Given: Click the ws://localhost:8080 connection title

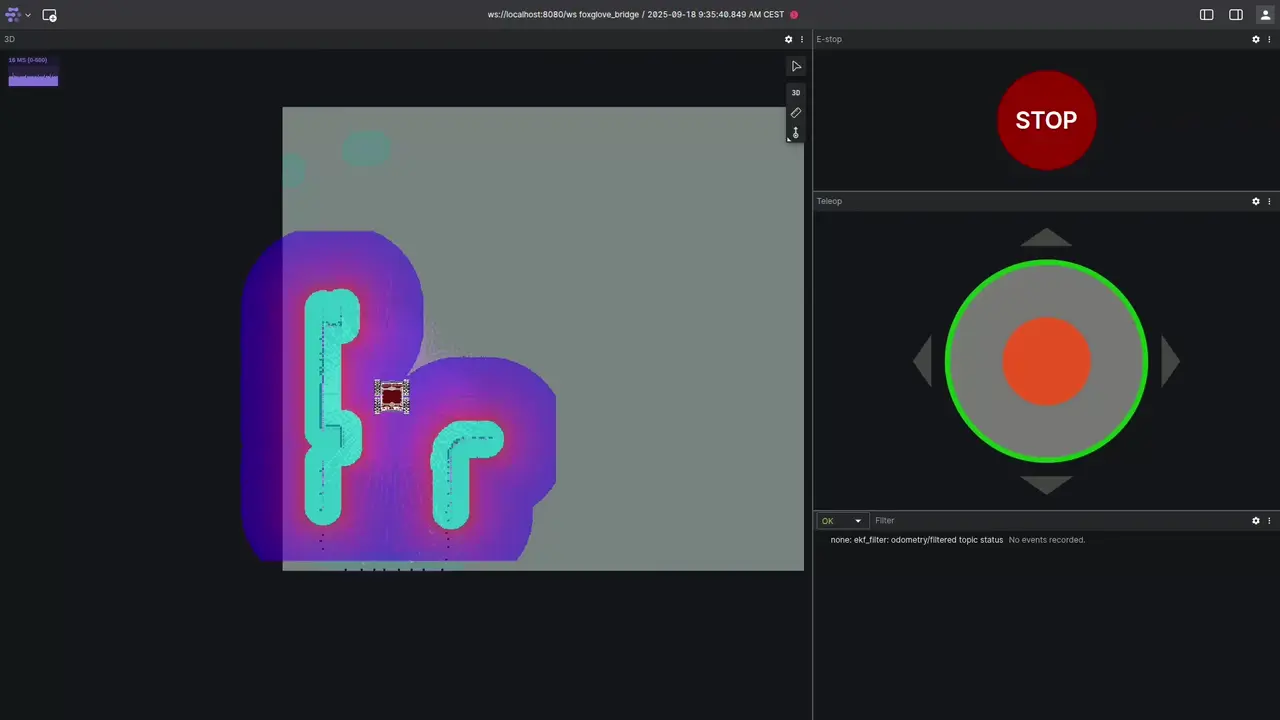Looking at the screenshot, I should point(636,15).
